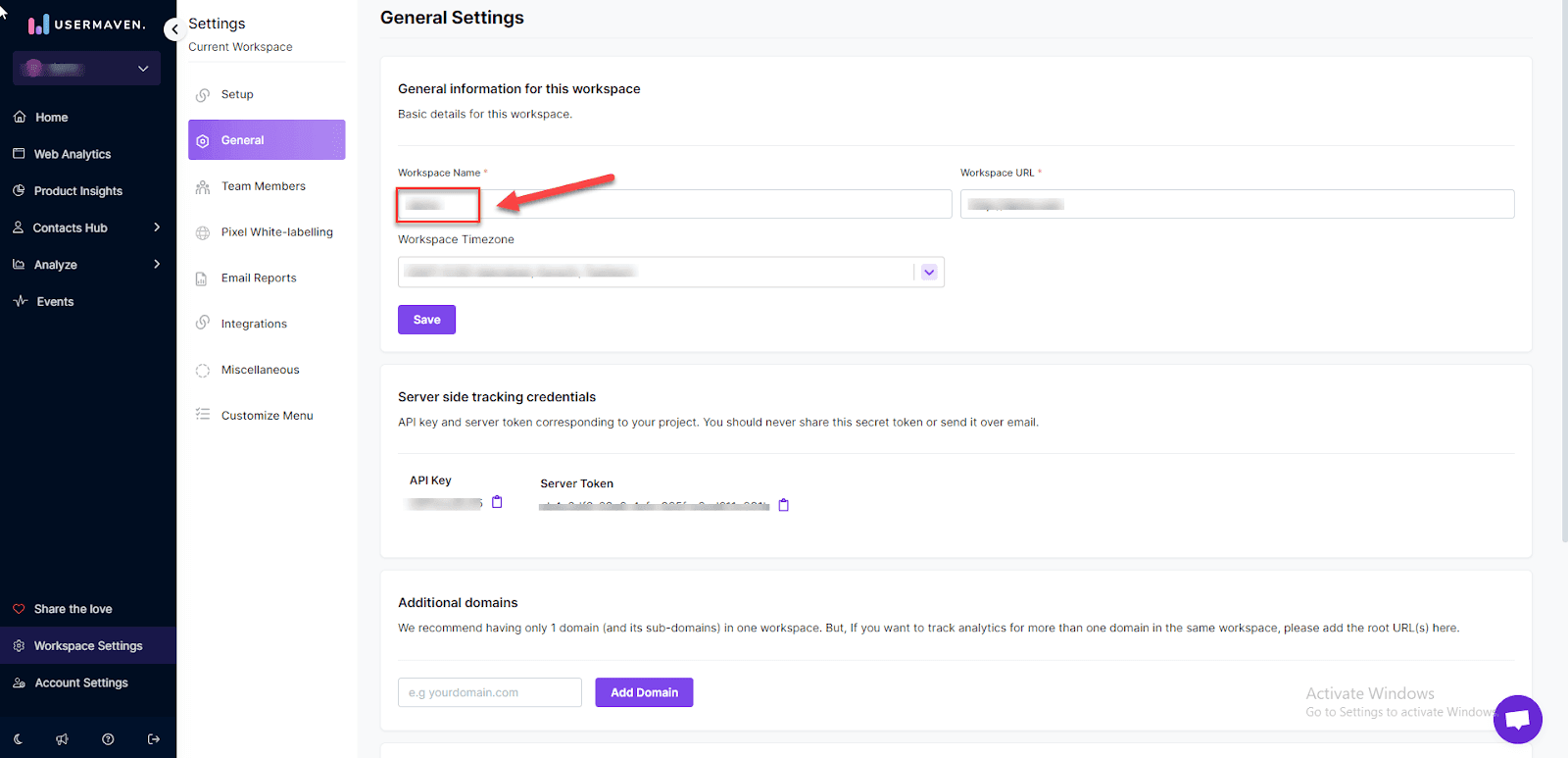Copy the Server Token with the clipboard icon
Image resolution: width=1568 pixels, height=758 pixels.
[783, 505]
